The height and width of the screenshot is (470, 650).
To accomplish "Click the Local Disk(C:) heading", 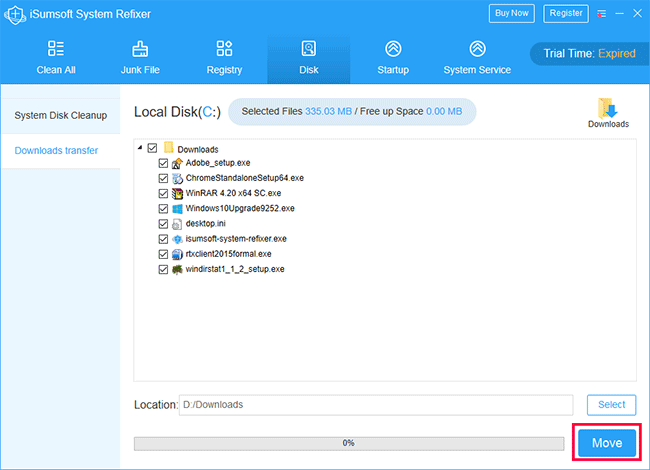I will [177, 112].
